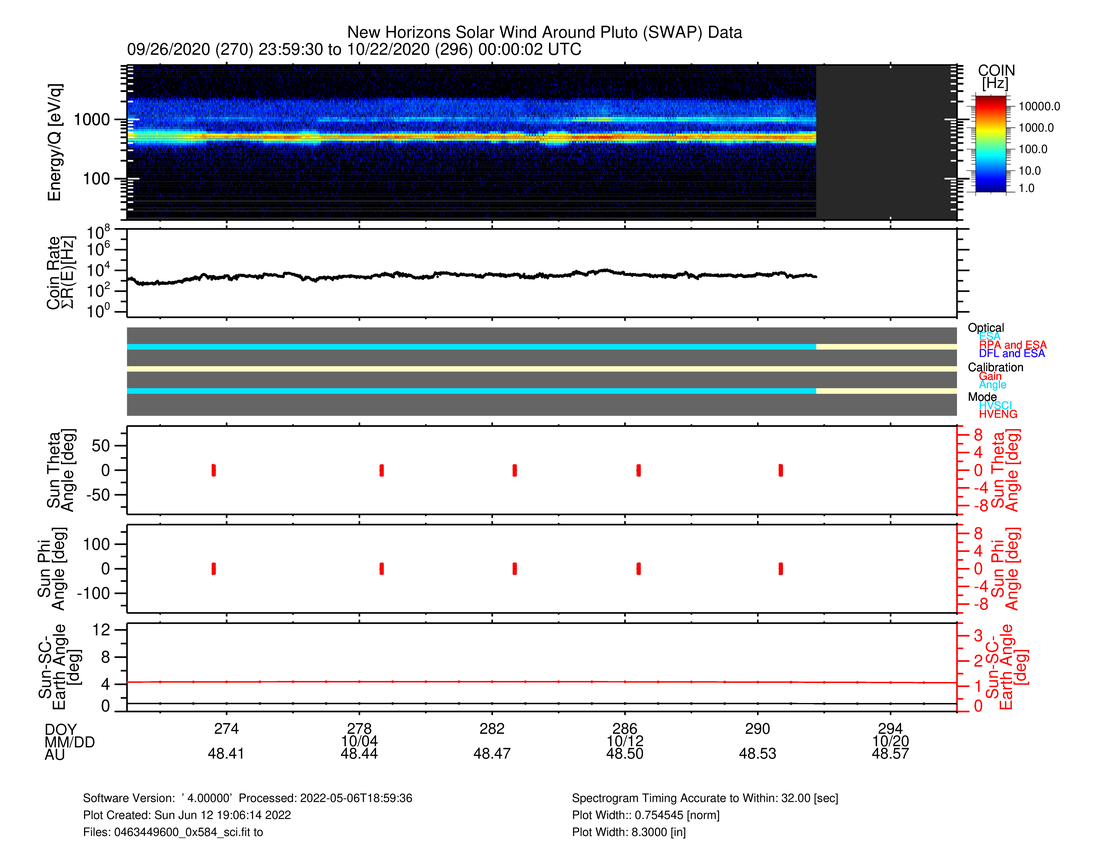Viewport: 1100px width, 850px height.
Task: Click the Sun Phi red marker near DOY 278
Action: click(382, 568)
